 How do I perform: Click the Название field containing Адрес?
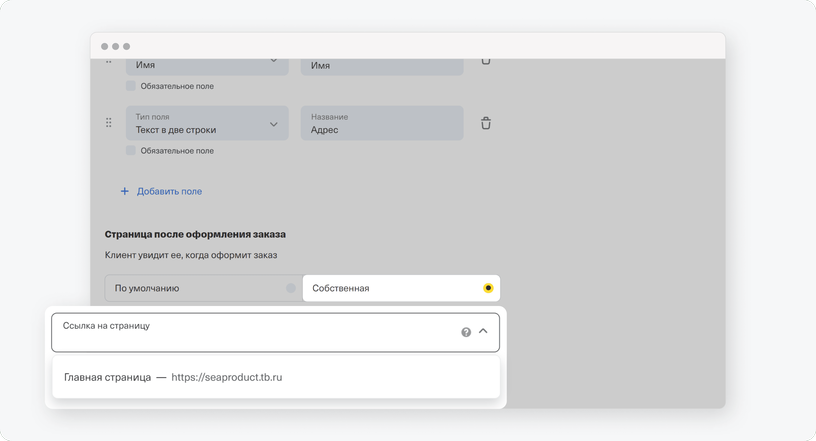[382, 123]
